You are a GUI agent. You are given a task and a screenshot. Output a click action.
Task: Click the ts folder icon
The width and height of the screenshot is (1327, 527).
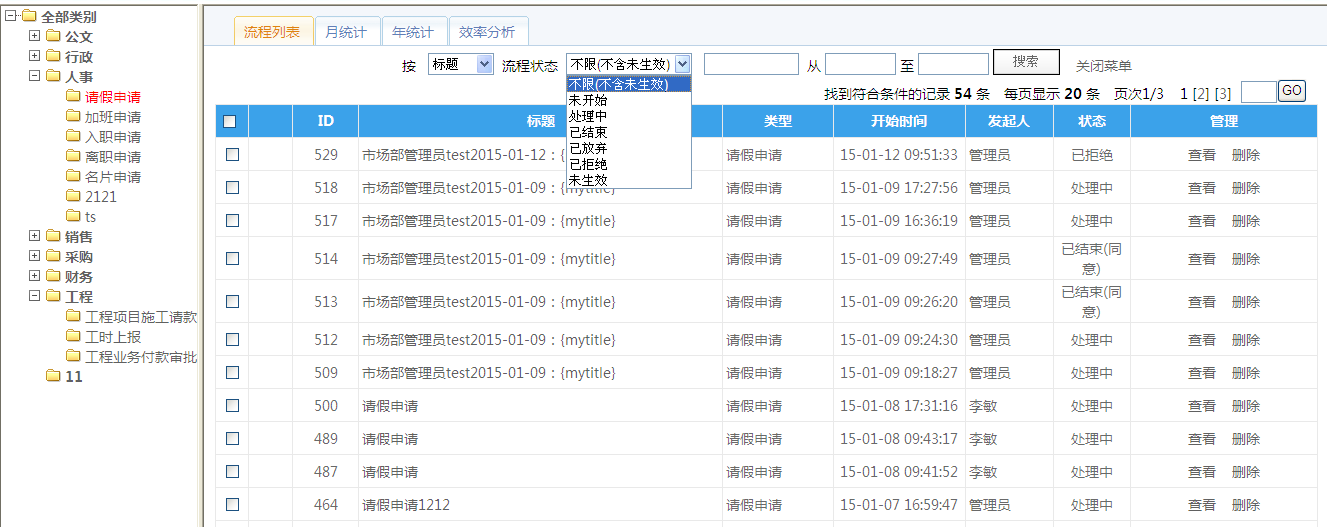coord(73,217)
